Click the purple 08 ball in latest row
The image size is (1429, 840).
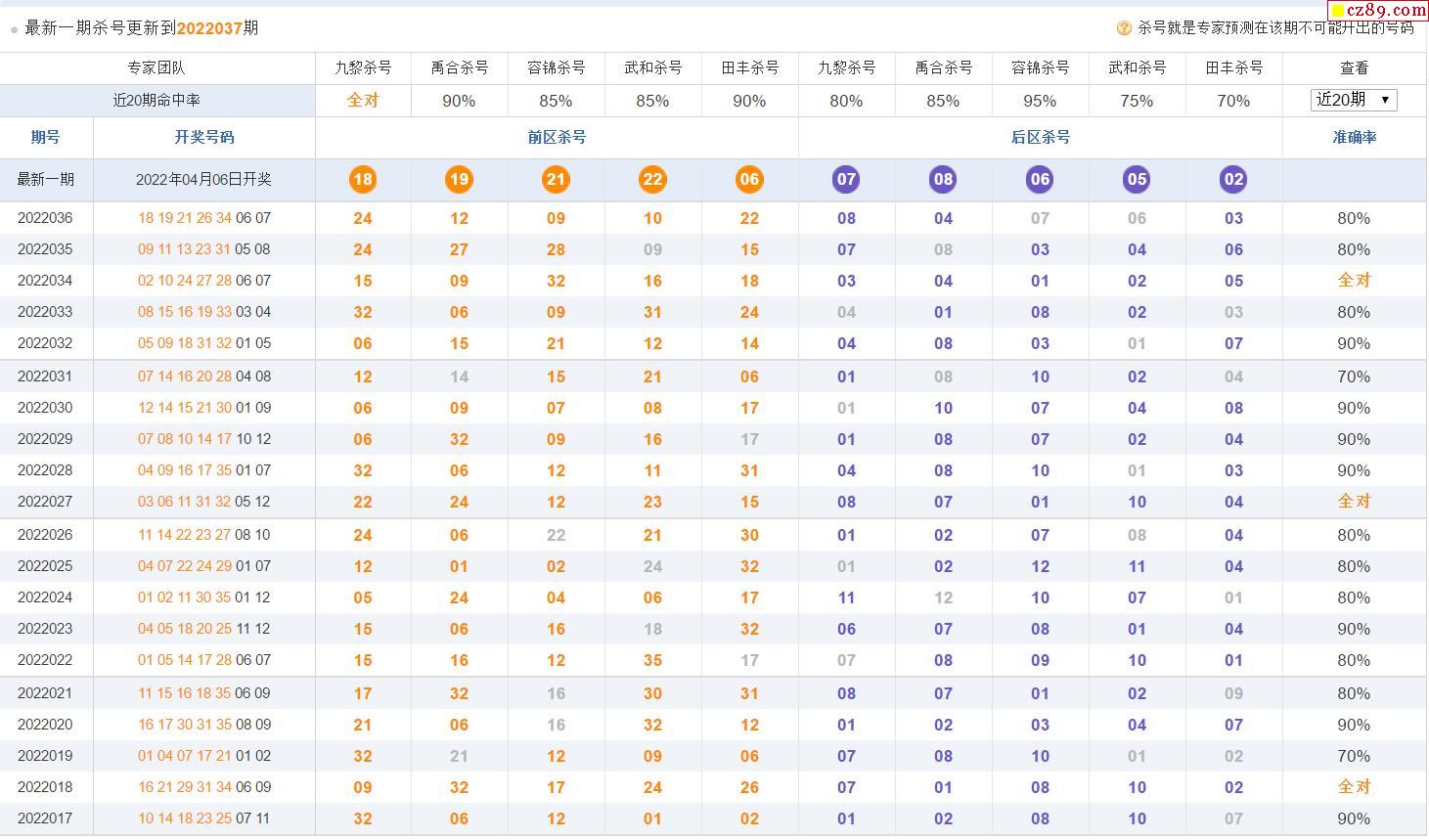943,179
